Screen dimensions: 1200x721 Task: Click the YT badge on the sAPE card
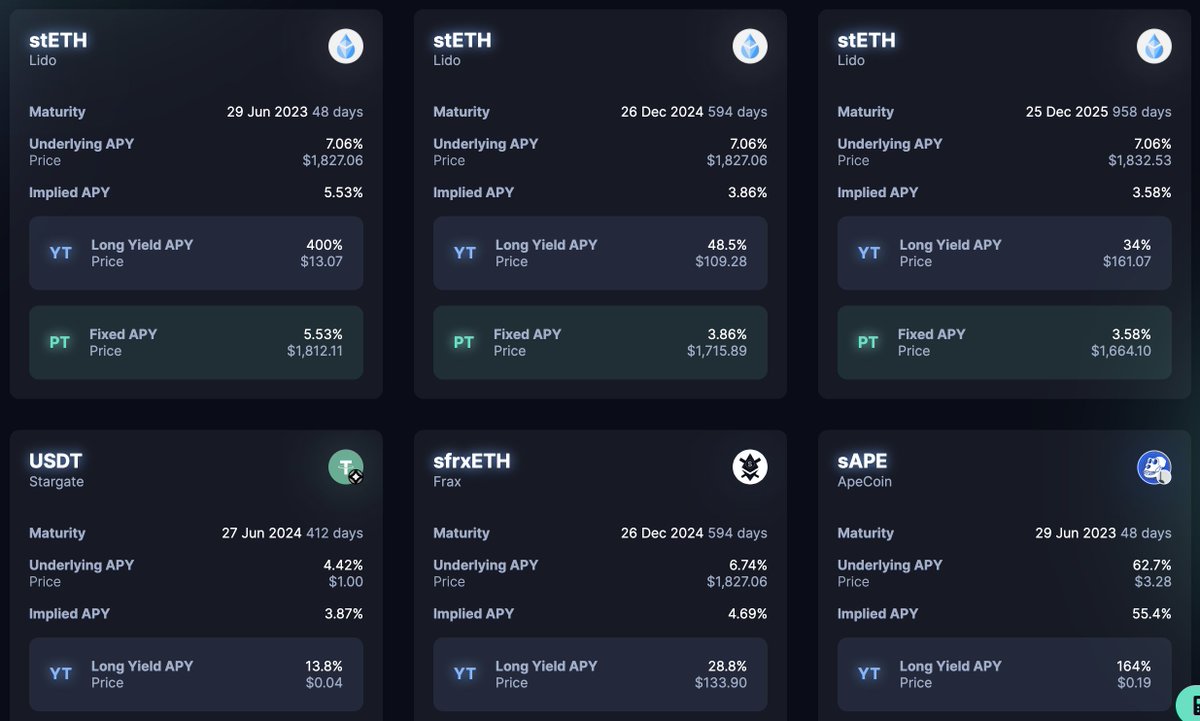click(x=868, y=674)
